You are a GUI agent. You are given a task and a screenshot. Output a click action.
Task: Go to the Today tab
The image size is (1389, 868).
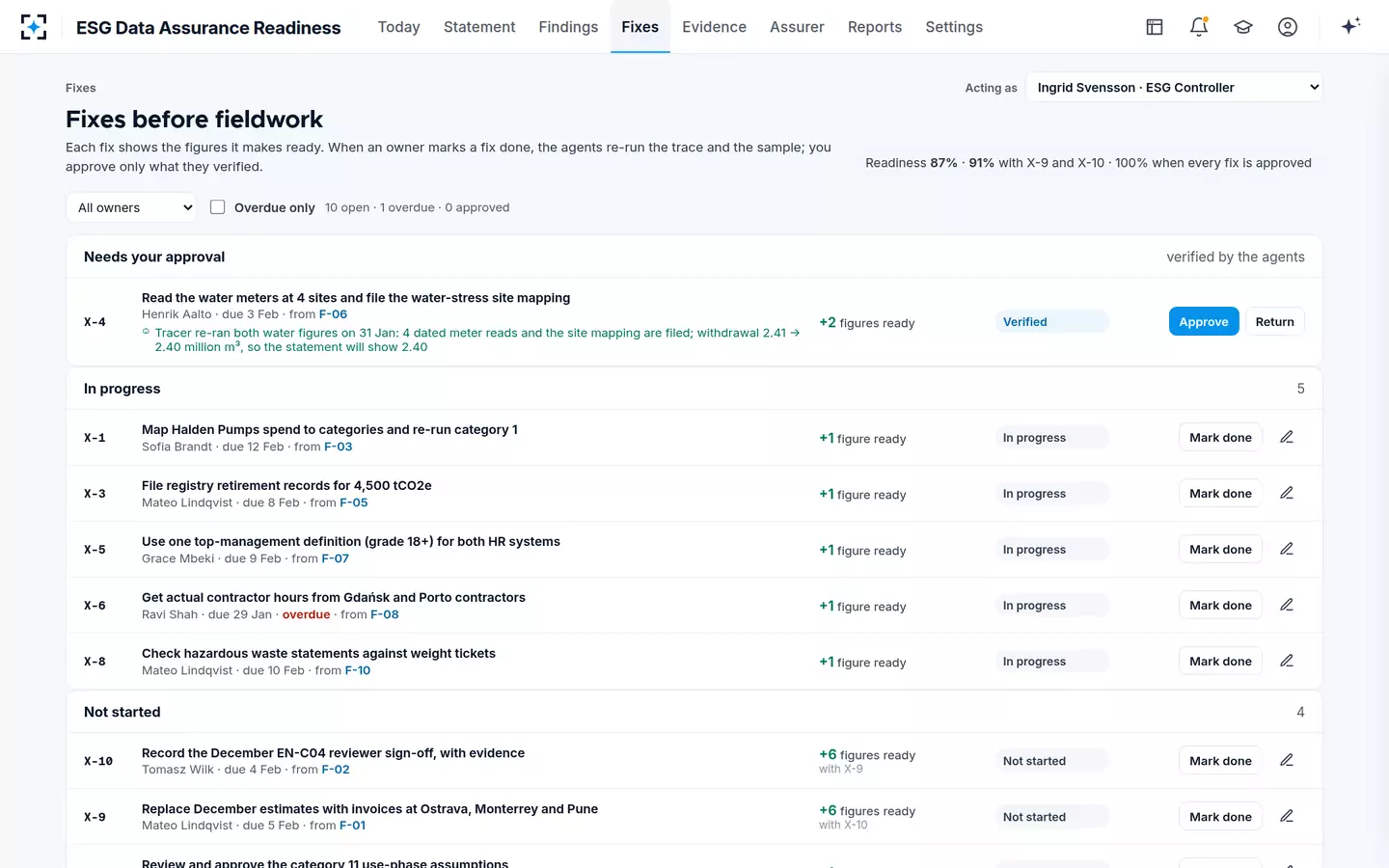398,27
